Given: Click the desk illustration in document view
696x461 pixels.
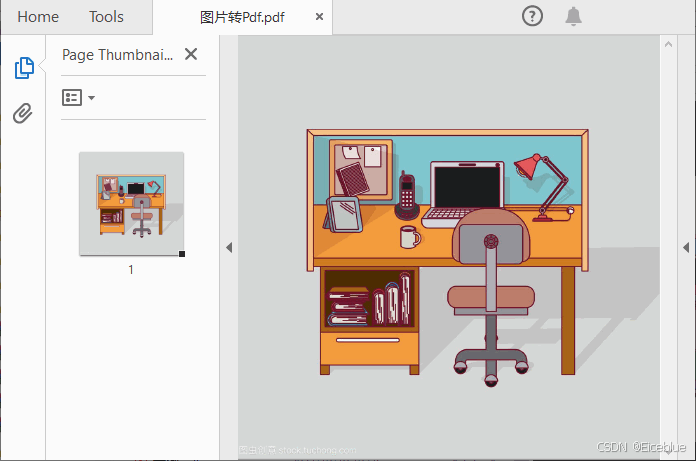Looking at the screenshot, I should pos(447,250).
